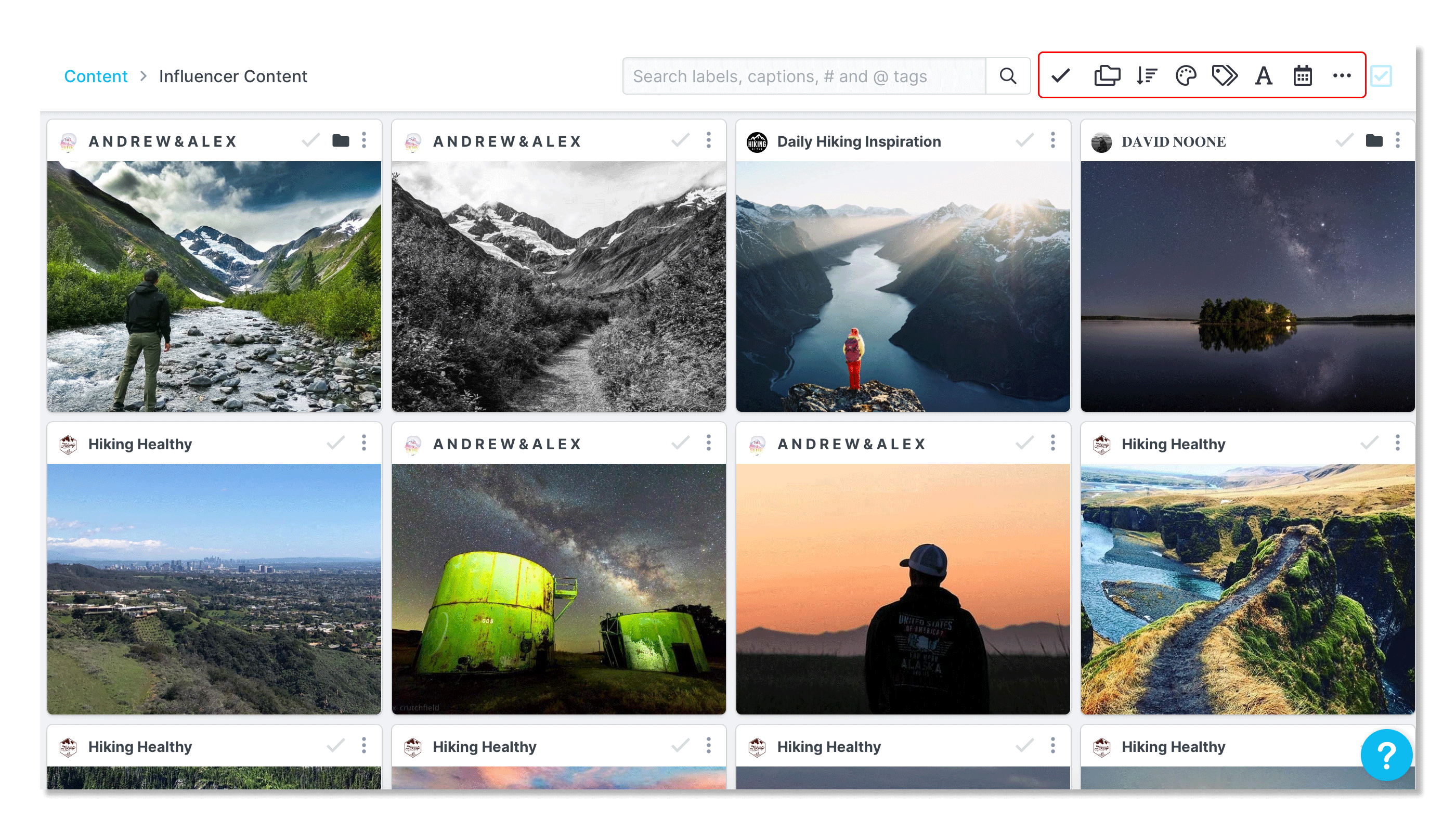This screenshot has height=832, width=1456.
Task: Click folder icon on David Noone card
Action: tap(1374, 140)
